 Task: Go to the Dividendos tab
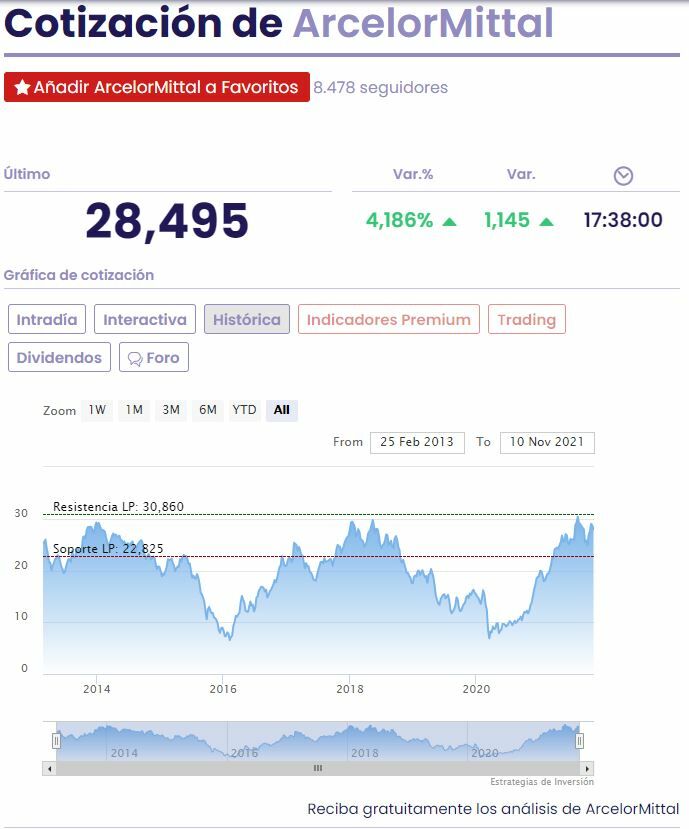click(59, 357)
